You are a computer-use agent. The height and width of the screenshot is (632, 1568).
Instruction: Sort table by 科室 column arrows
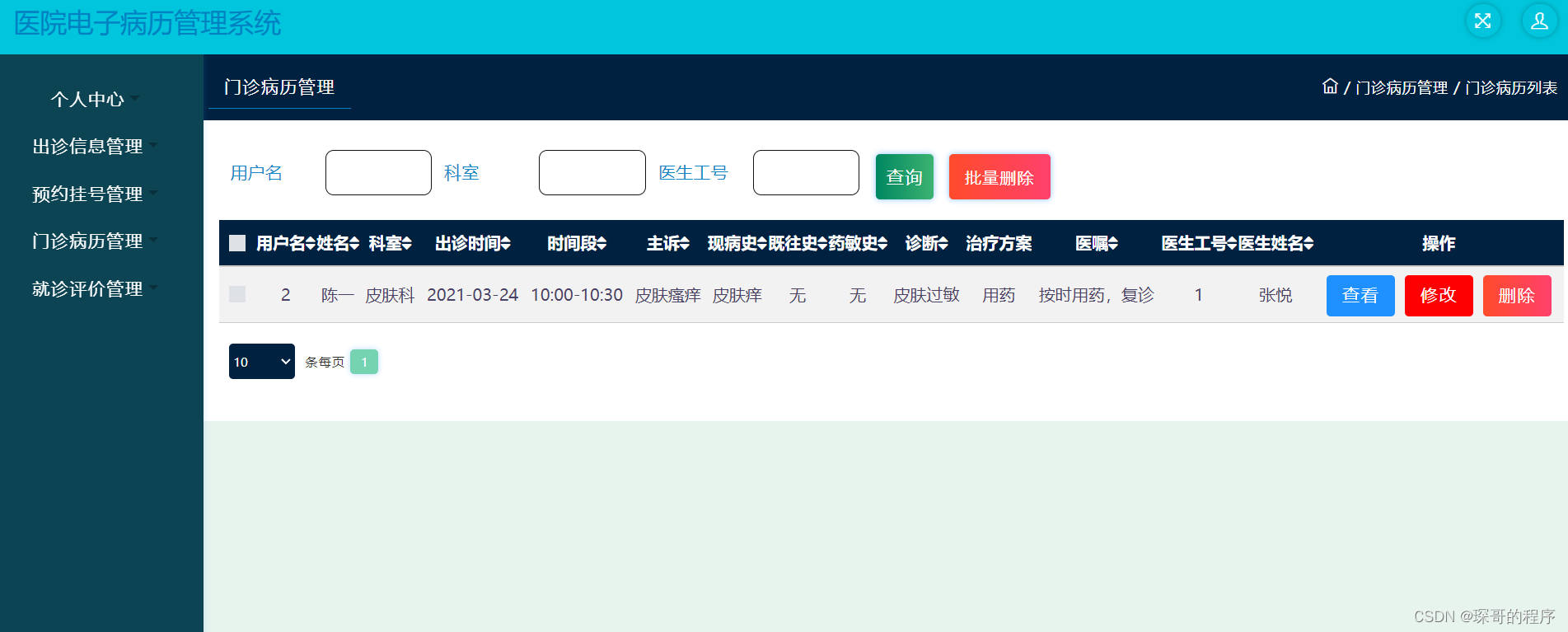[x=407, y=243]
